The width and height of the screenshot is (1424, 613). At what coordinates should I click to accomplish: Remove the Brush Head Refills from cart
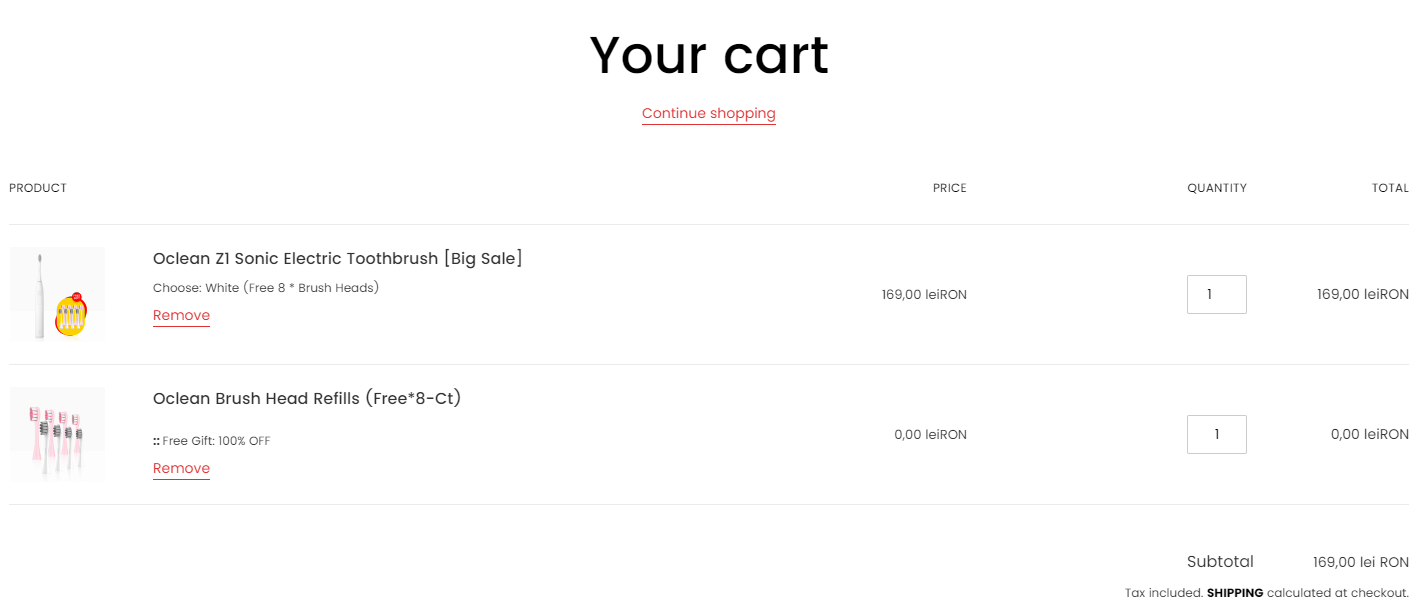click(x=181, y=468)
